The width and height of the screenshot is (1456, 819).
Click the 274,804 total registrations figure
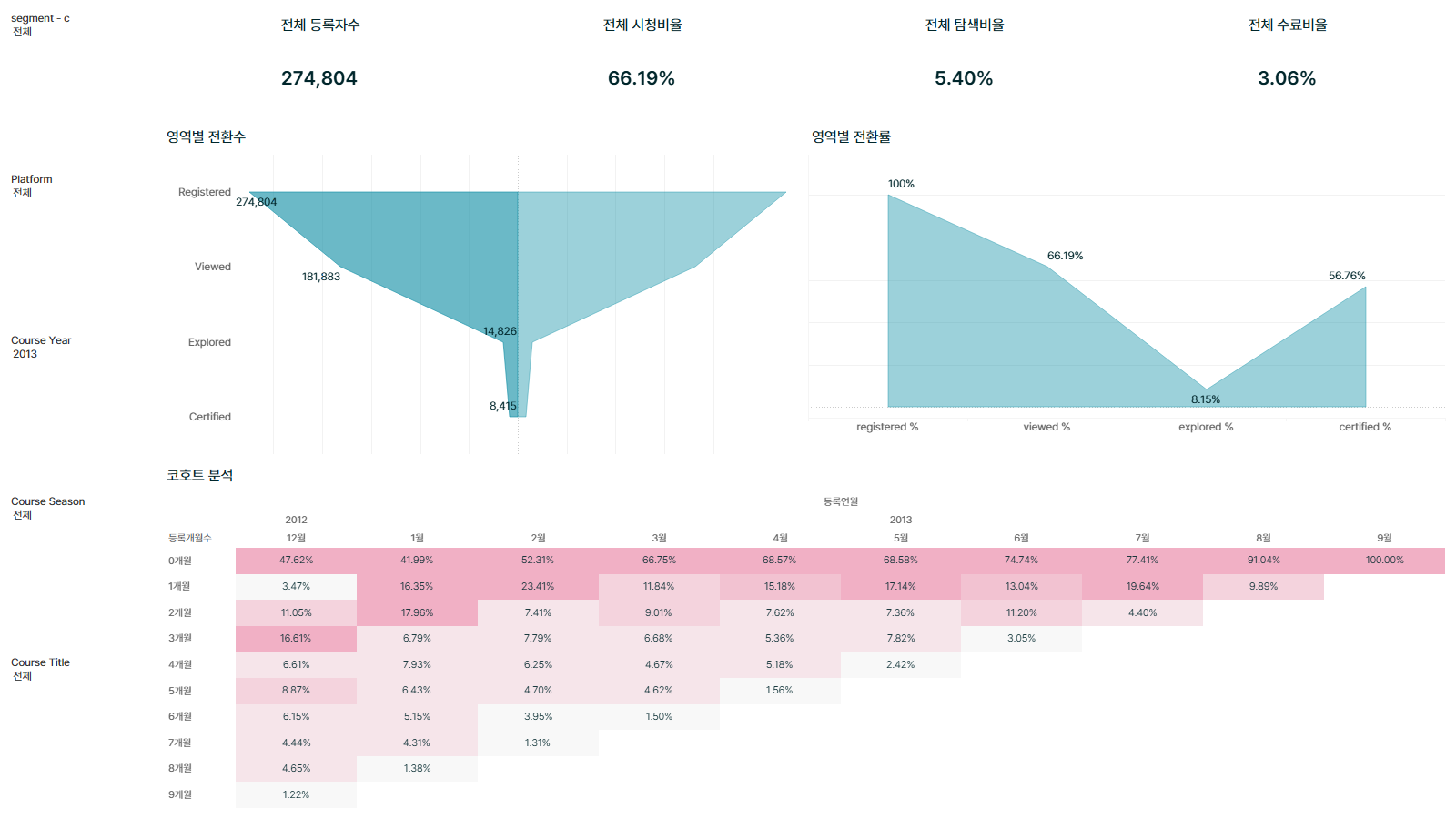319,78
